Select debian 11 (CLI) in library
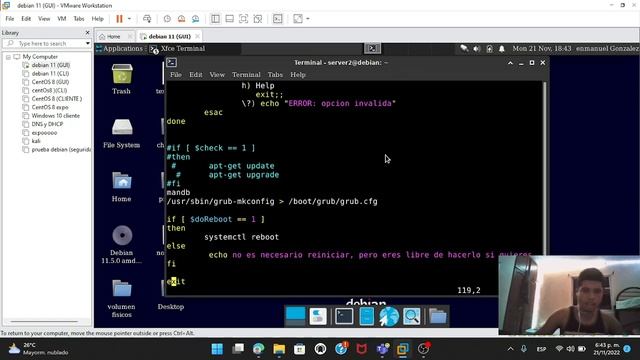Viewport: 640px width, 360px height. (50, 73)
